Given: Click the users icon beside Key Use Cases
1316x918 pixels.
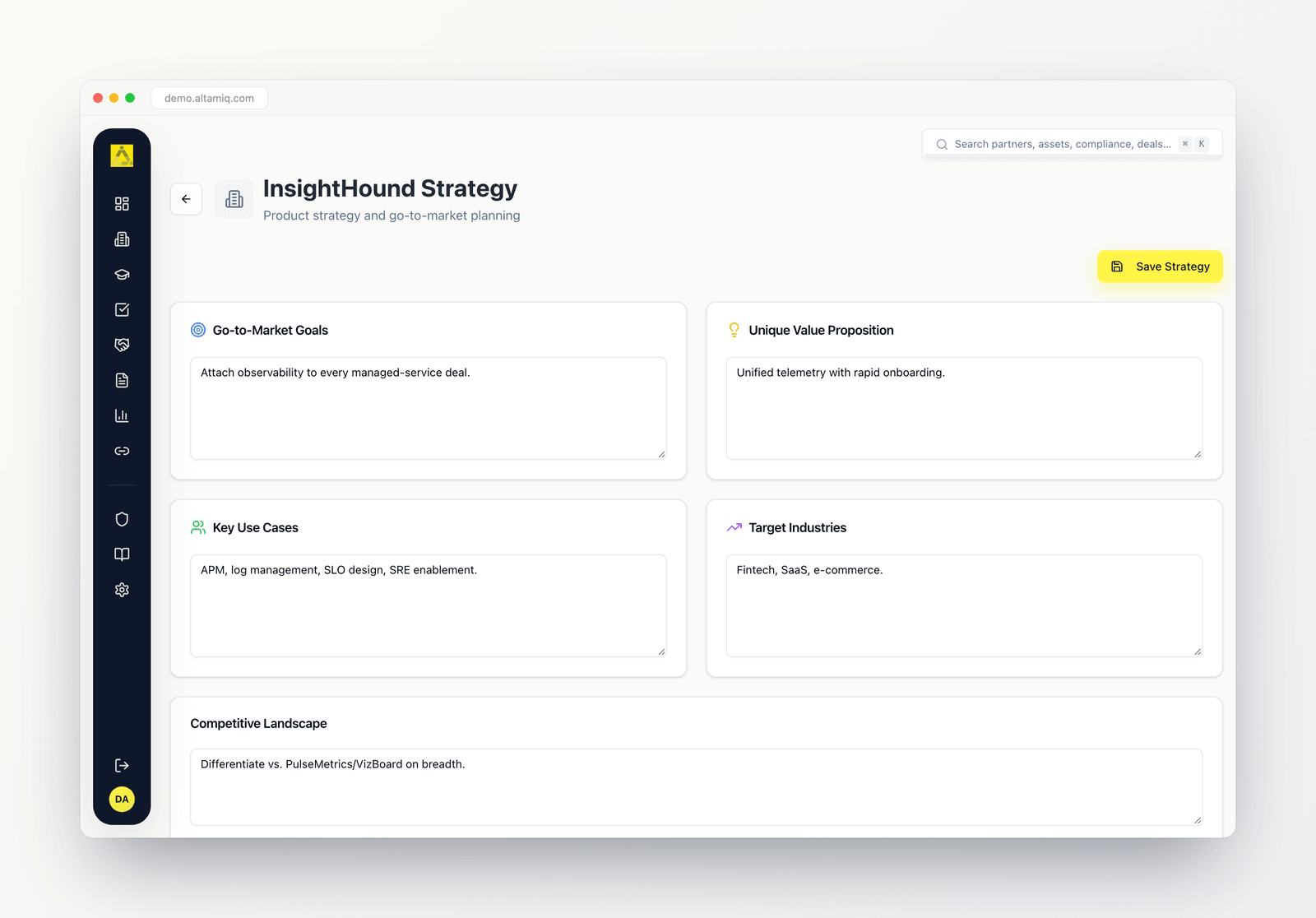Looking at the screenshot, I should [198, 527].
